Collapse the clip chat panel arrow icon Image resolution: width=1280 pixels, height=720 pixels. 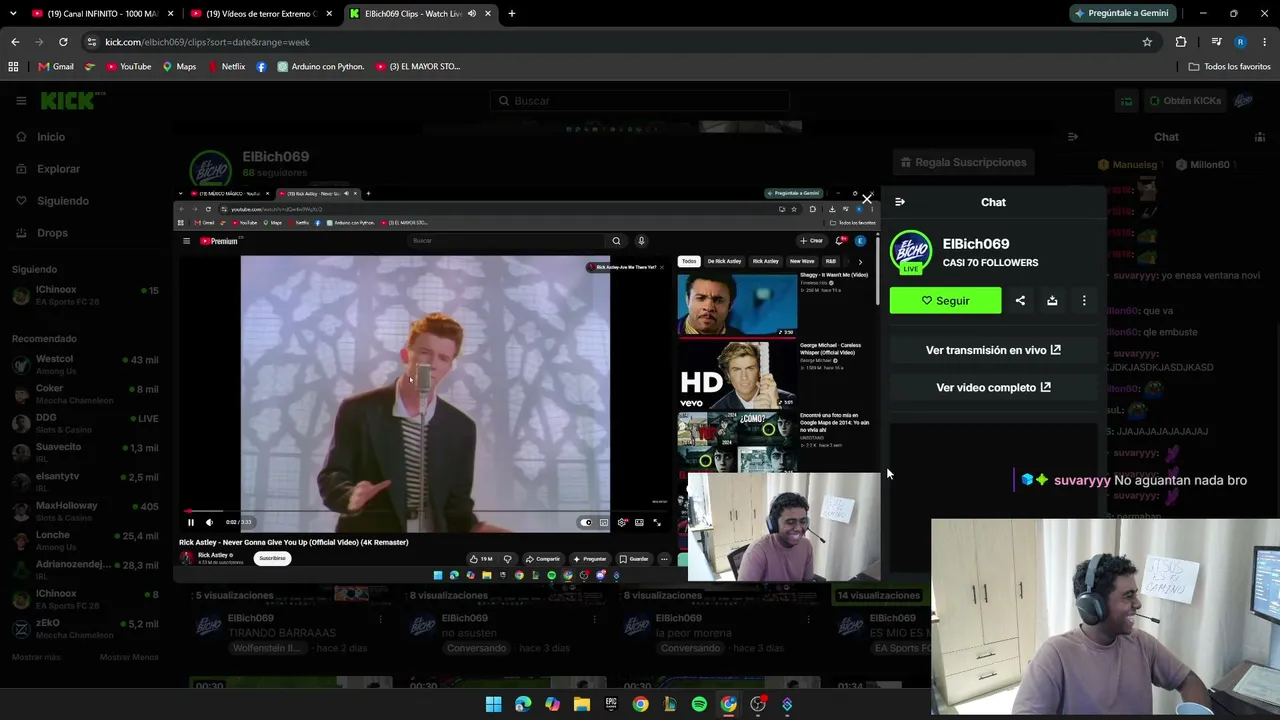tap(900, 202)
